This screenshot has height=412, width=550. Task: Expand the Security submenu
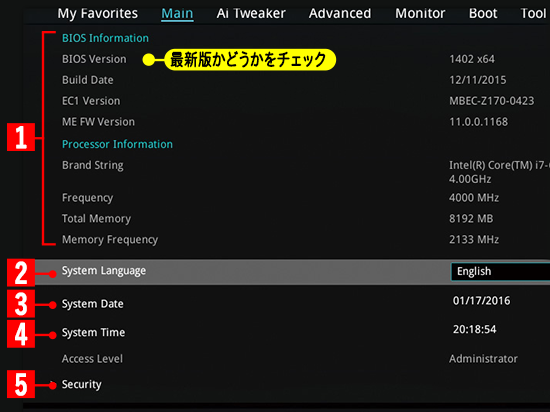81,384
